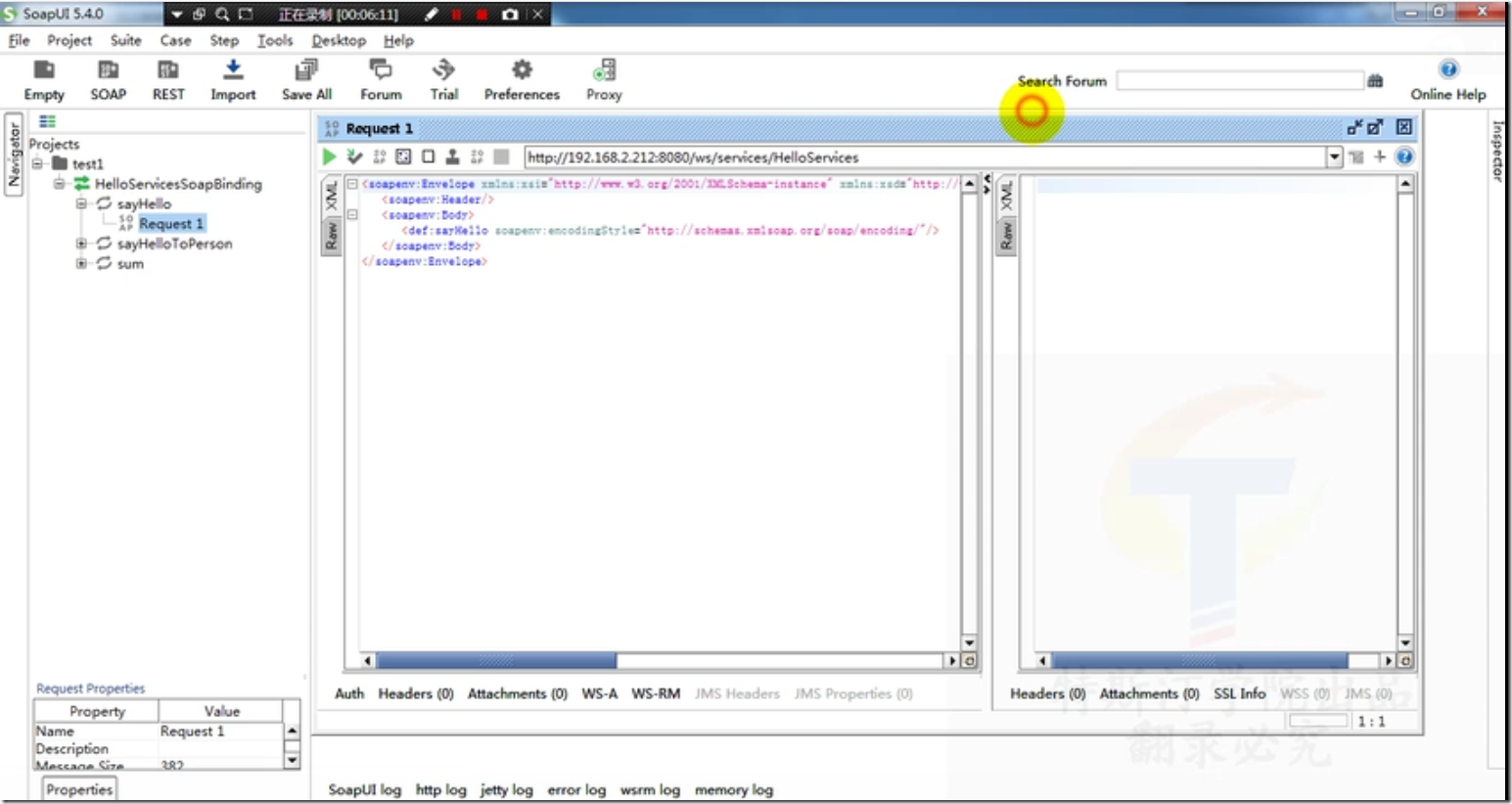Click the empty square icon in request toolbar
This screenshot has width=1512, height=804.
(428, 156)
